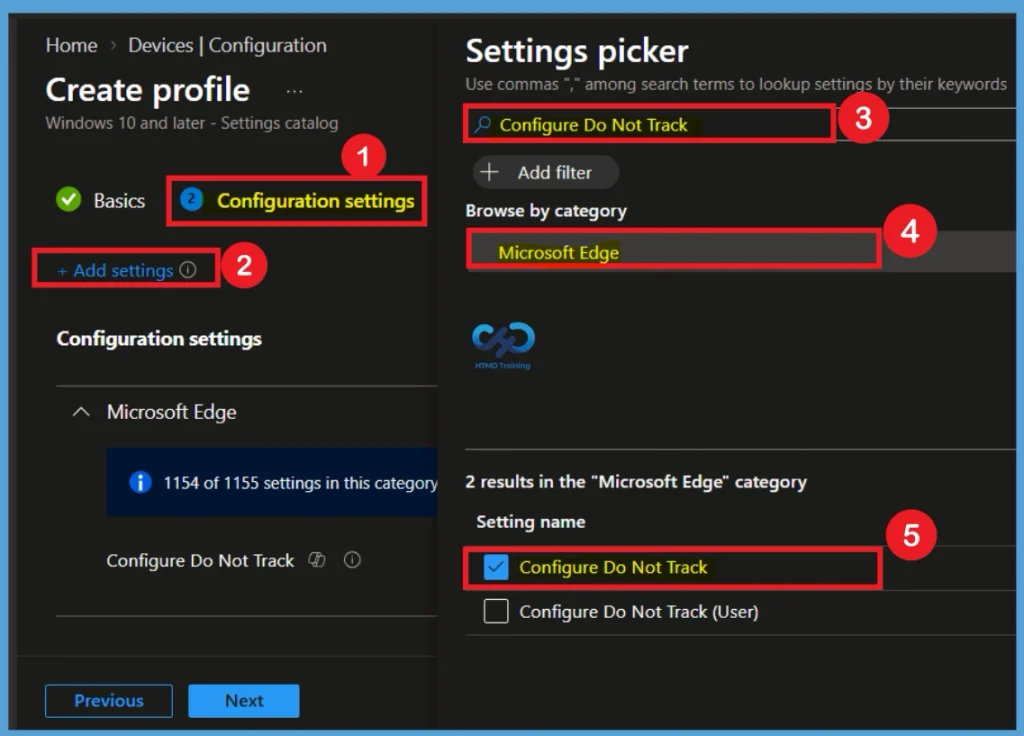Click '1154 of 1155 settings in this category' text
Viewport: 1024px width, 736px height.
[x=300, y=483]
